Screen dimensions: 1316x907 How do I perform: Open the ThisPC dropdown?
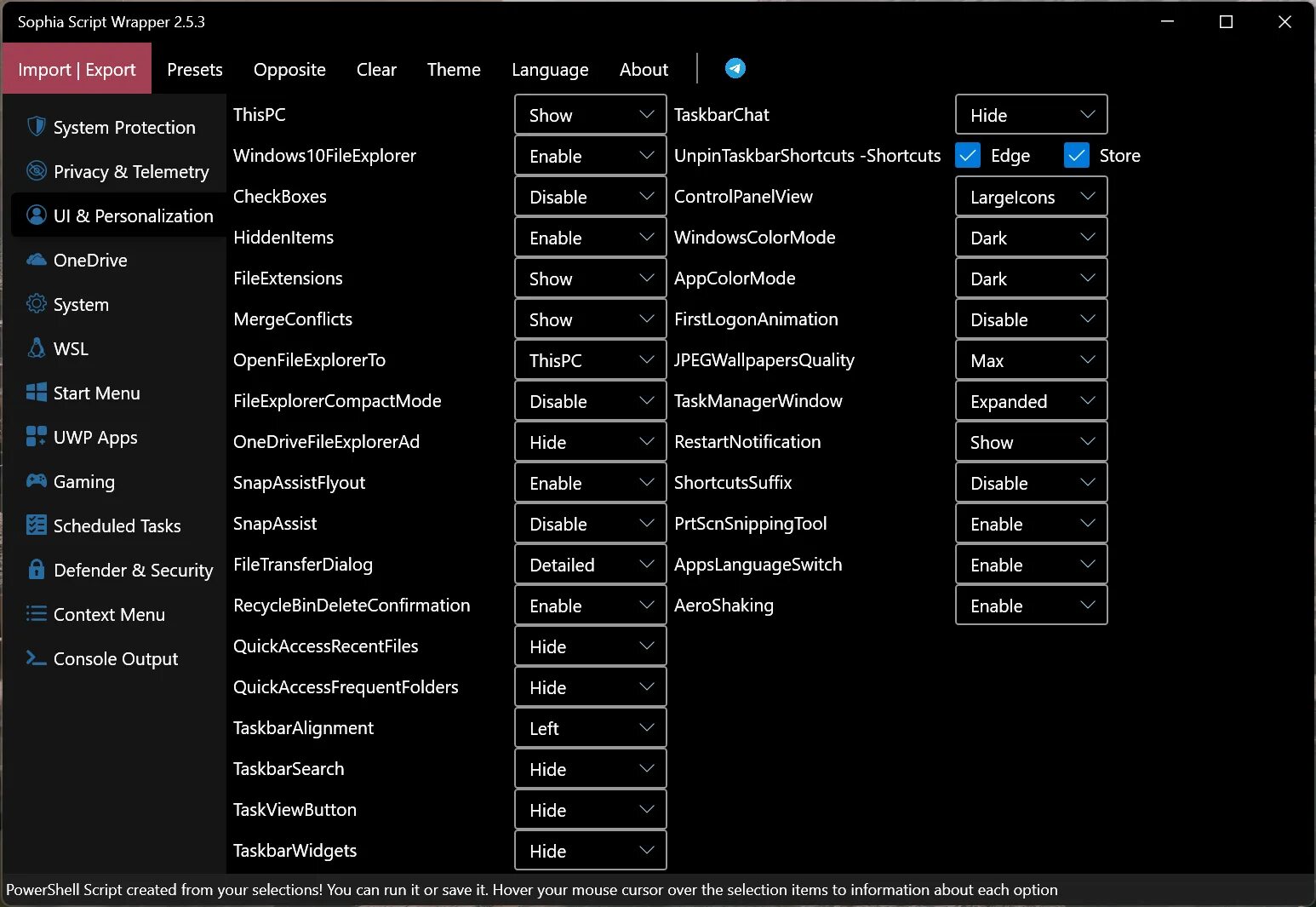point(590,114)
